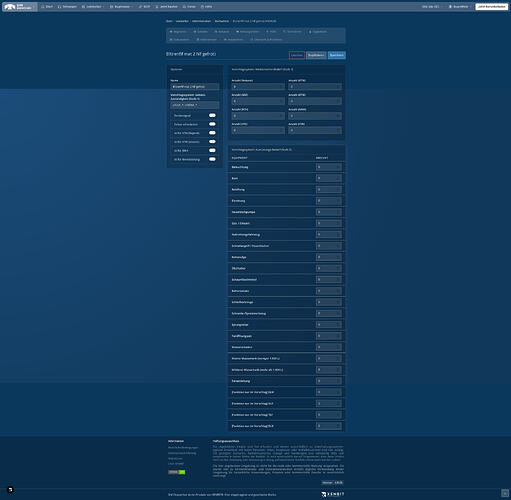Click the Duplizieren button
The width and height of the screenshot is (511, 500).
316,55
